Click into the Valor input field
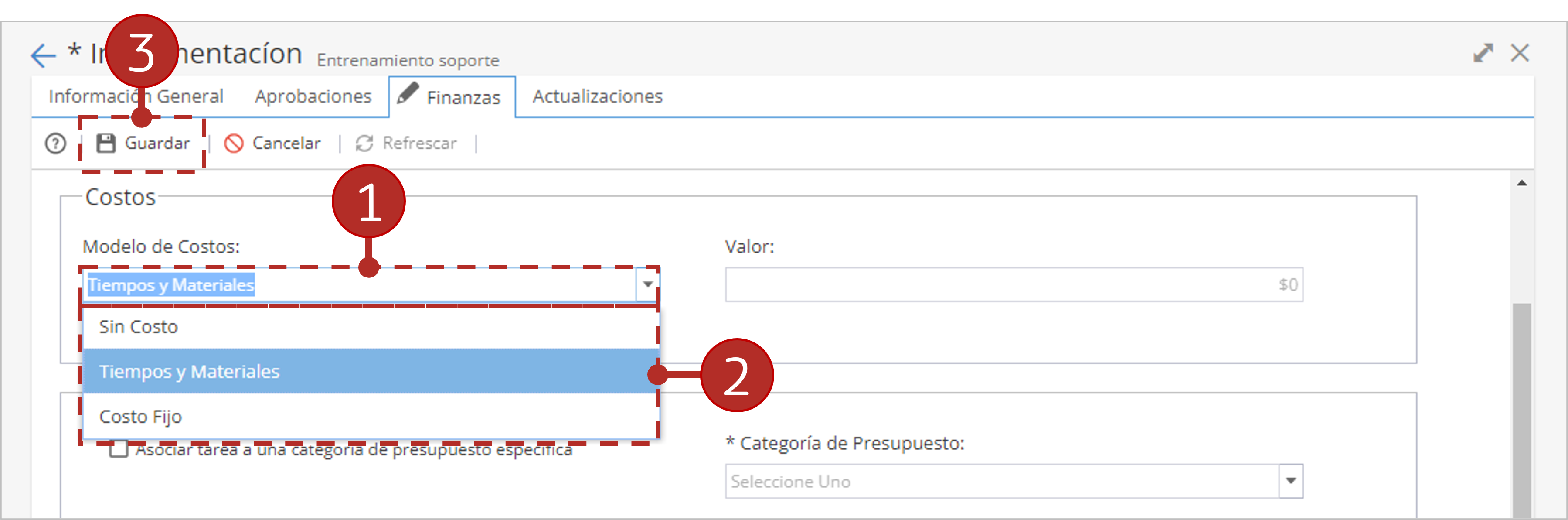 coord(1014,284)
